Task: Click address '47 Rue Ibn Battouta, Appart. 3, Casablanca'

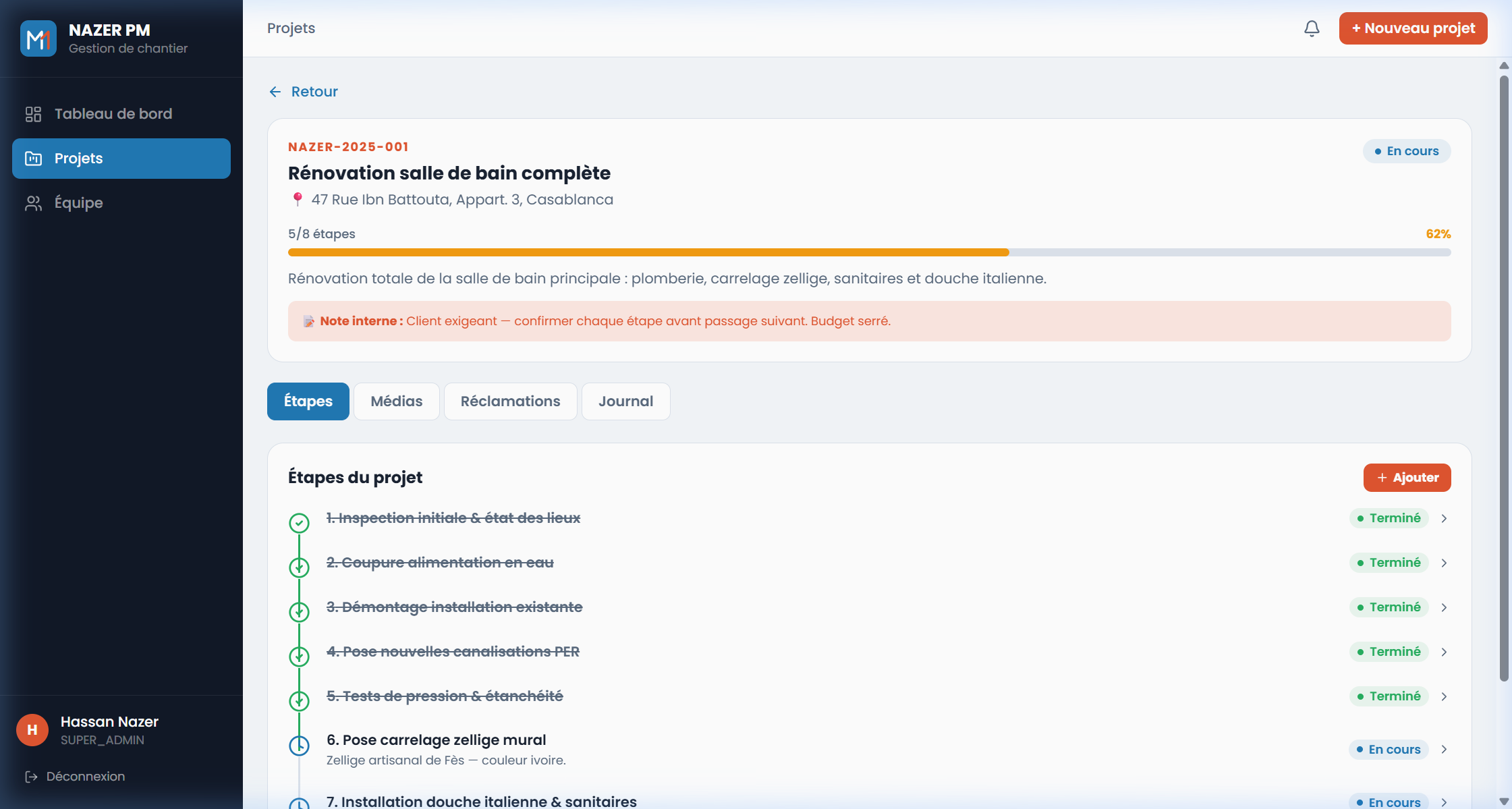Action: click(x=462, y=200)
